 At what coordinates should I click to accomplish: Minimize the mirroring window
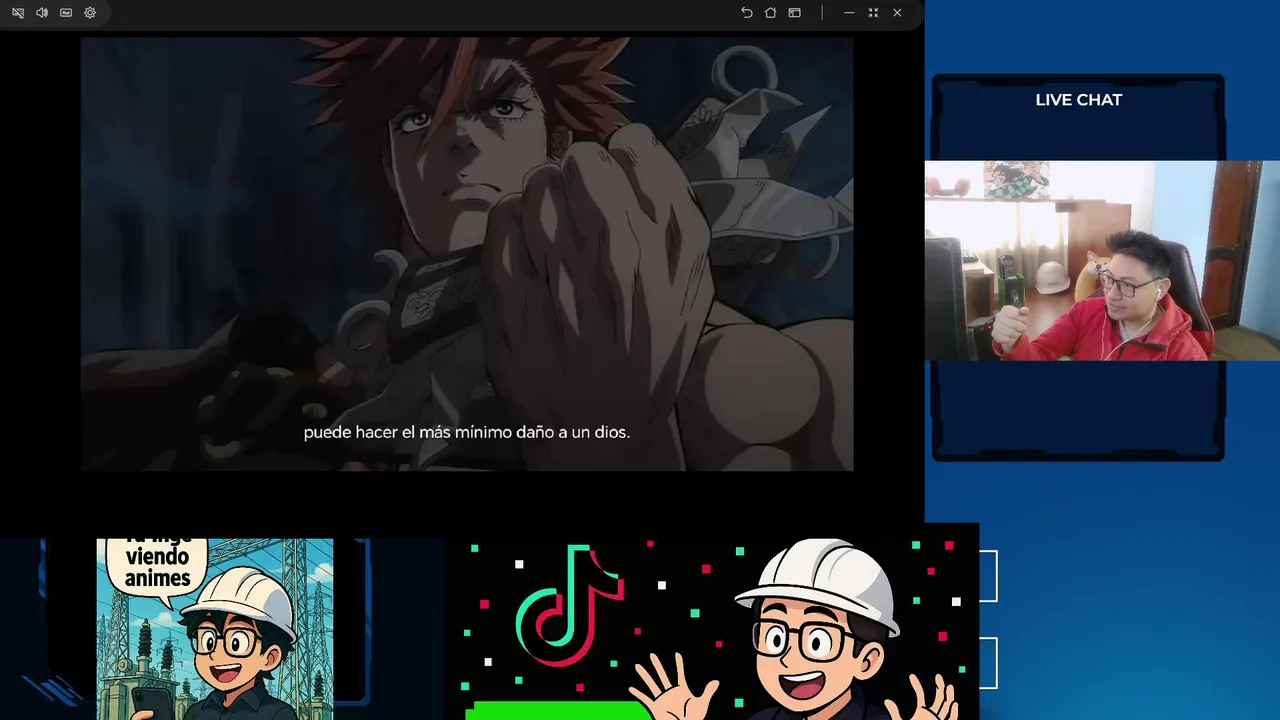coord(849,13)
